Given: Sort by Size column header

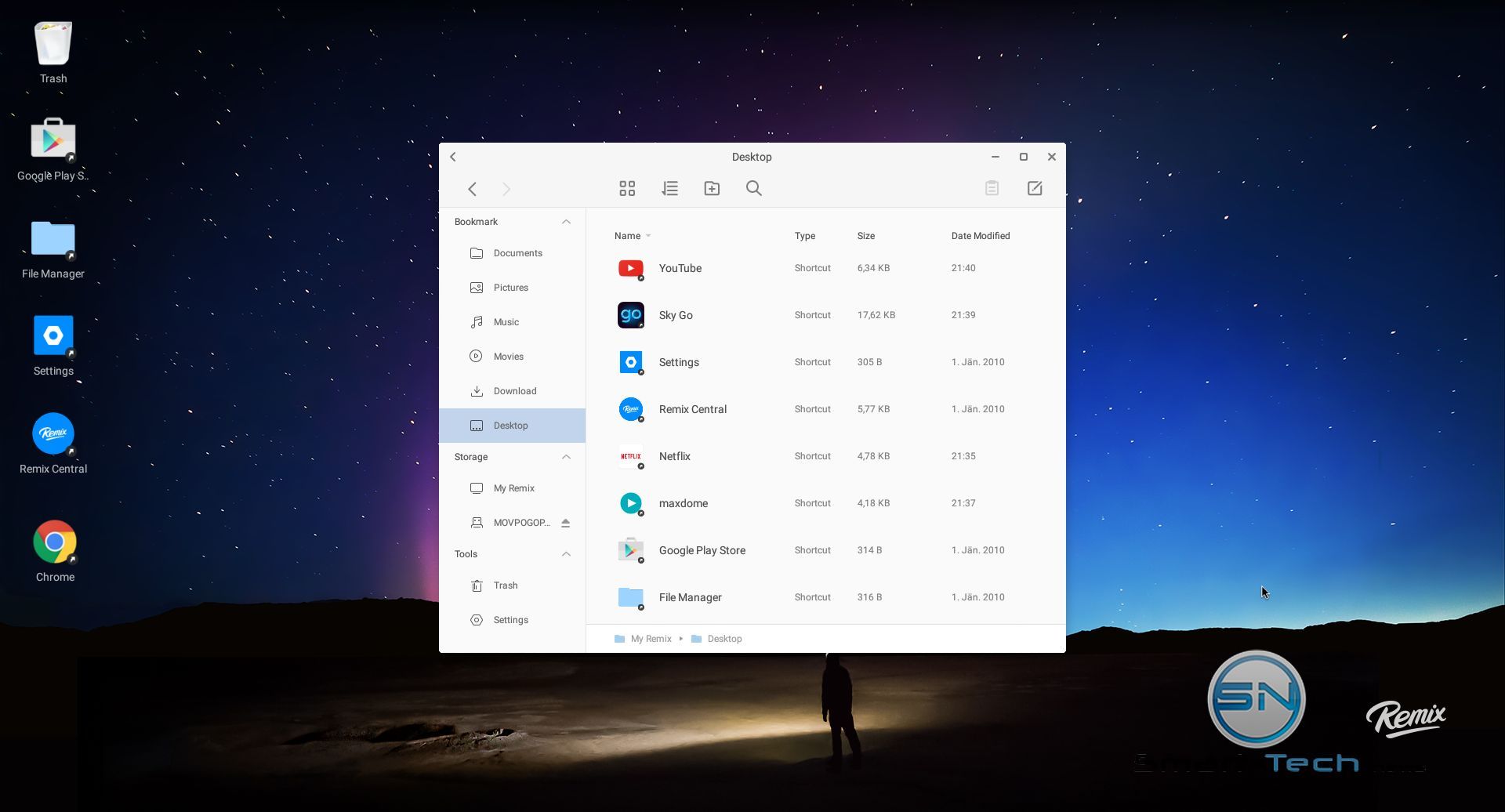Looking at the screenshot, I should tap(866, 236).
